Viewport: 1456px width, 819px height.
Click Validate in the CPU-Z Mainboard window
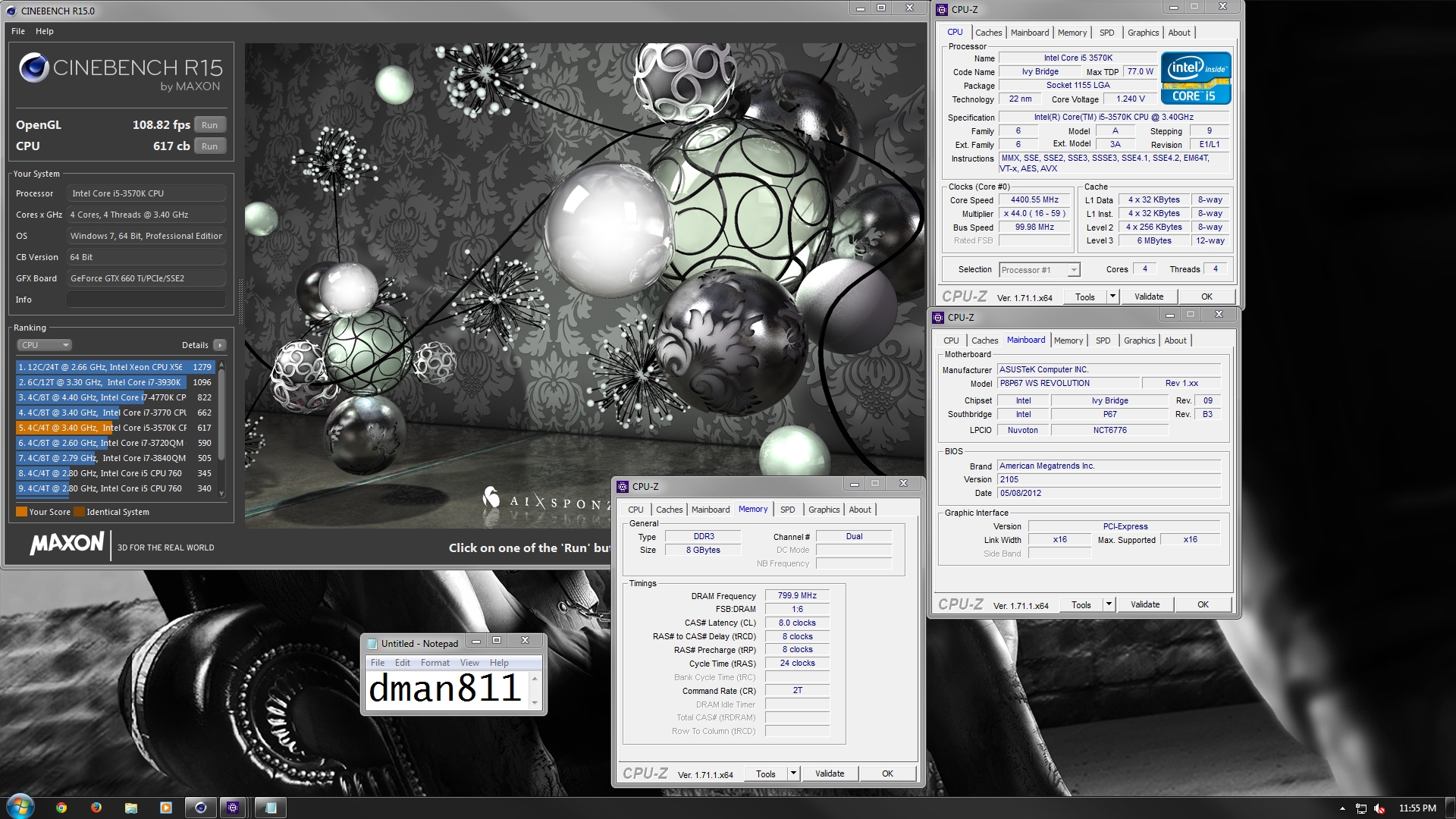click(x=1145, y=604)
